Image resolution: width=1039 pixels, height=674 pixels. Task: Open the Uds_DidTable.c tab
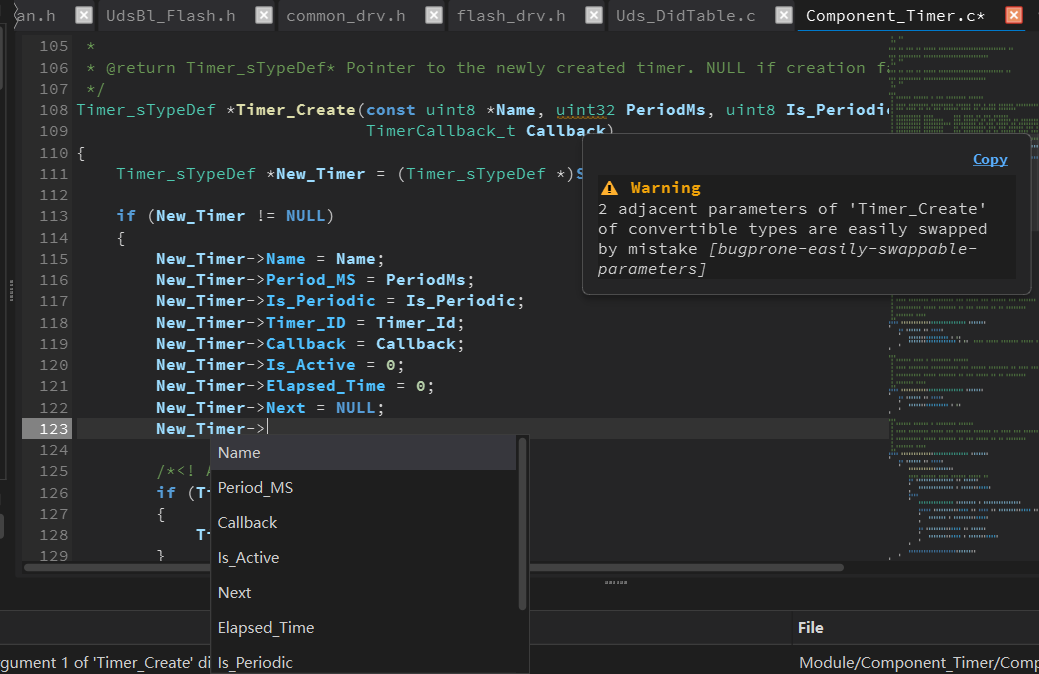point(686,16)
